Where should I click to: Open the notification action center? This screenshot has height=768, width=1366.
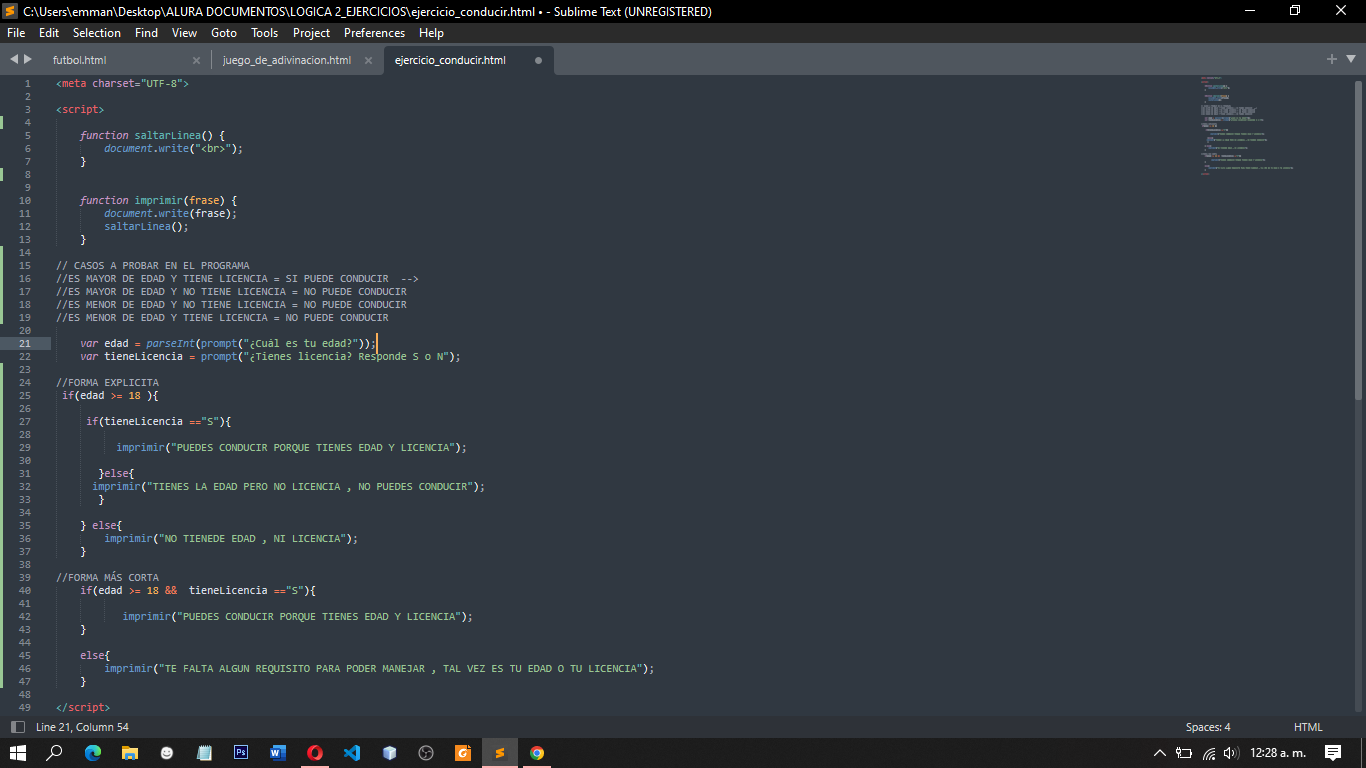1333,753
